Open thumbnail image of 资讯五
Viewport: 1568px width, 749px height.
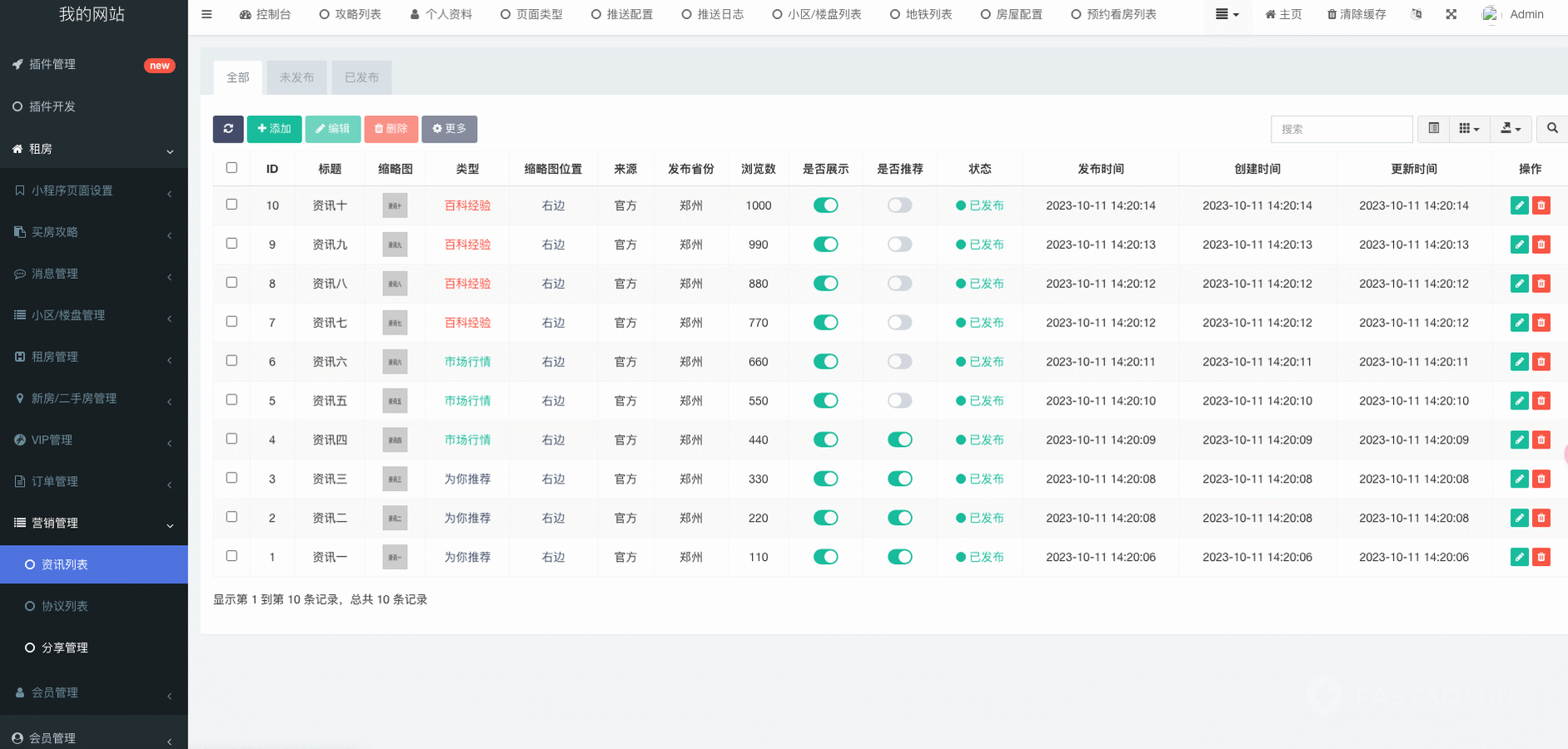(395, 401)
